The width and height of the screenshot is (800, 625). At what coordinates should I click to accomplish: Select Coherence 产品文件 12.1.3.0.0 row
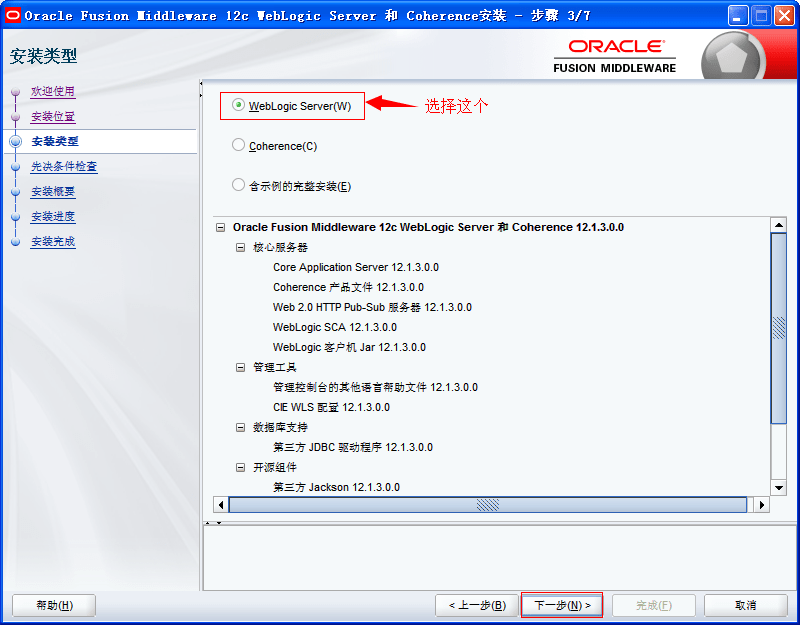(348, 287)
